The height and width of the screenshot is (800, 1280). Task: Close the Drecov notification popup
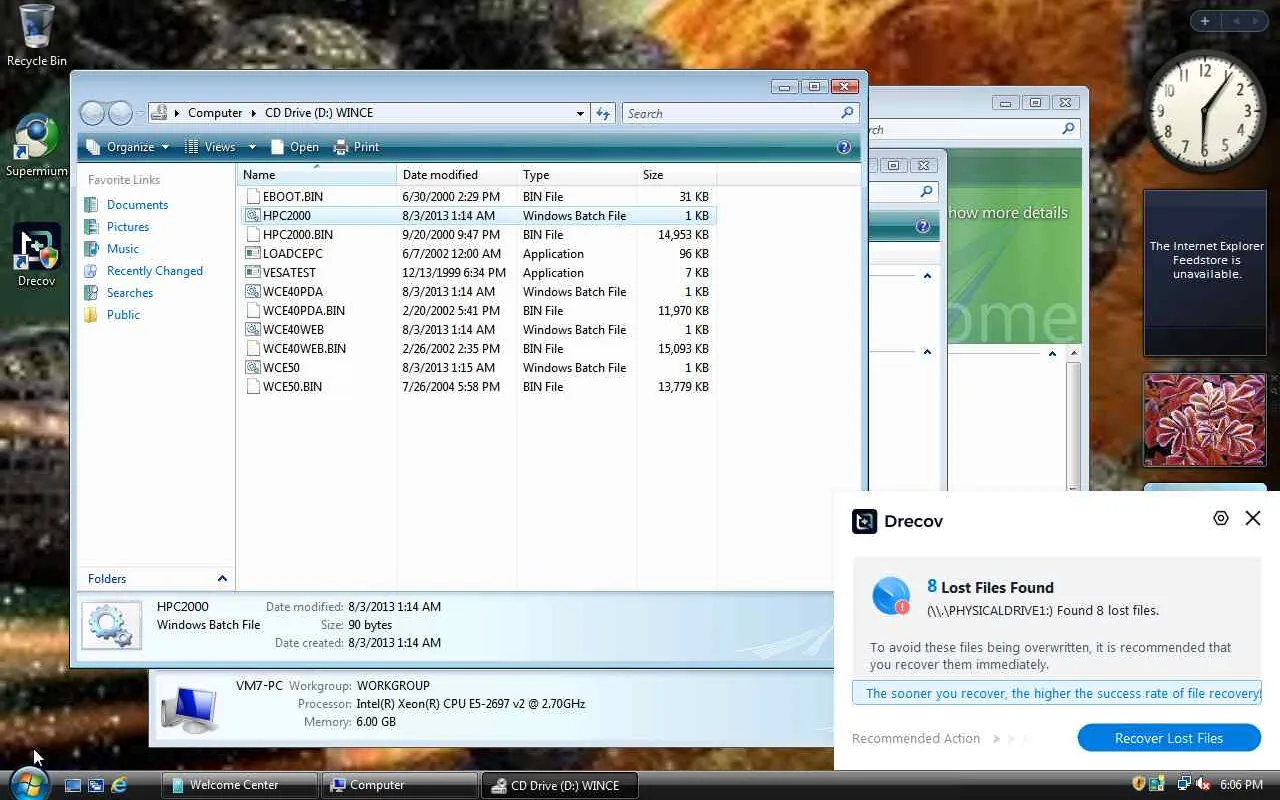[1253, 518]
